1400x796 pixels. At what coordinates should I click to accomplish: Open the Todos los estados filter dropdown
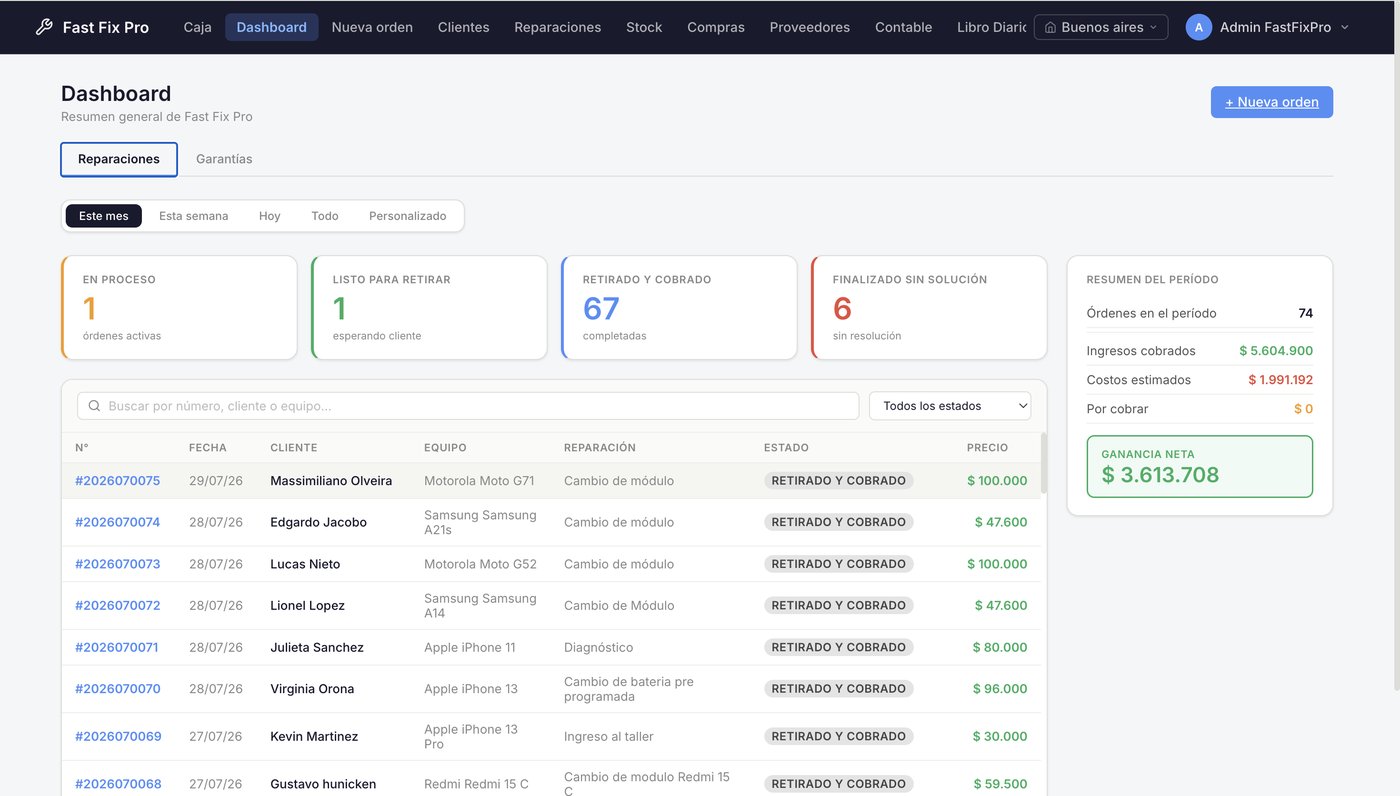[950, 406]
